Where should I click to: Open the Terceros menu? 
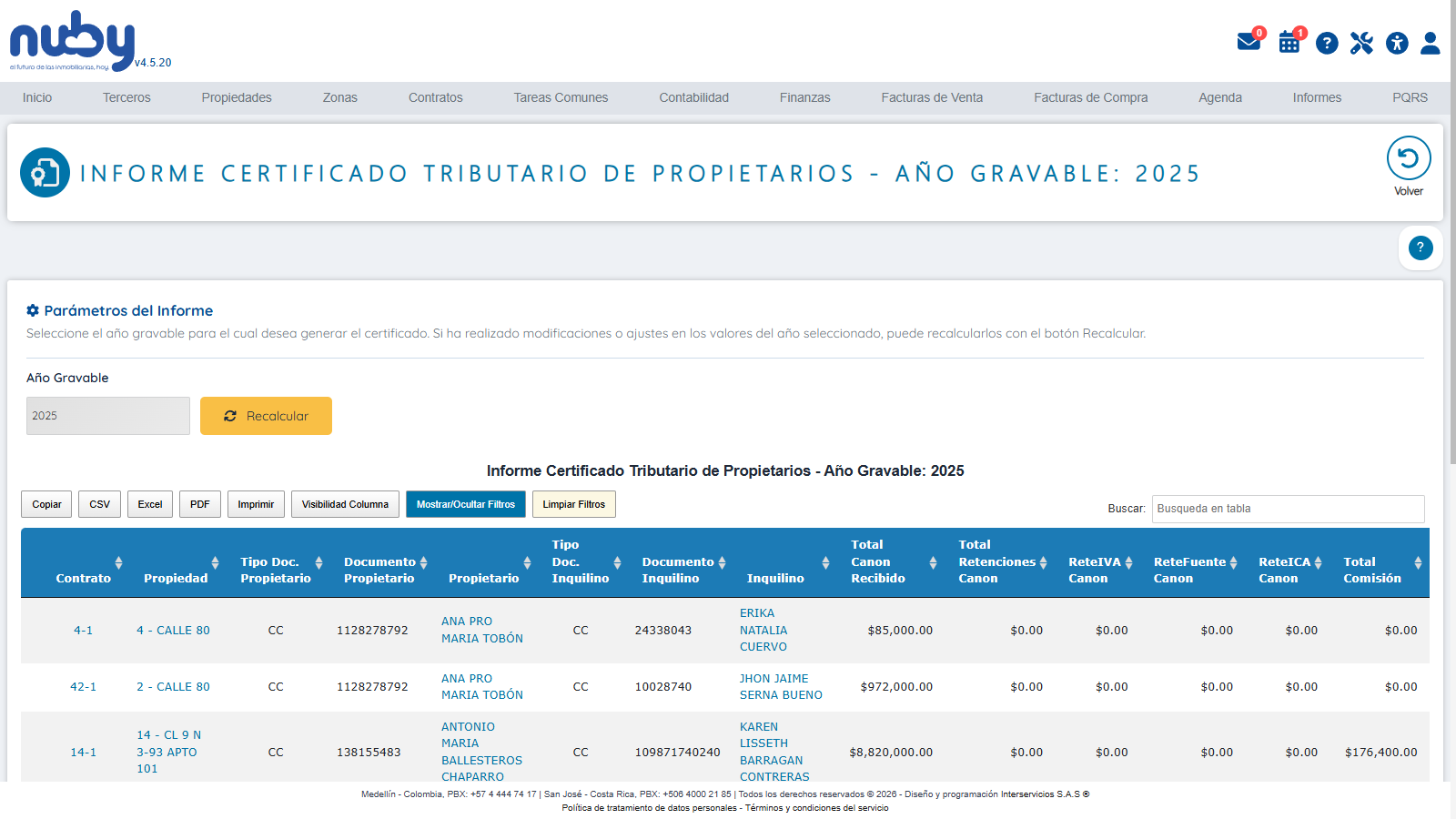tap(126, 97)
